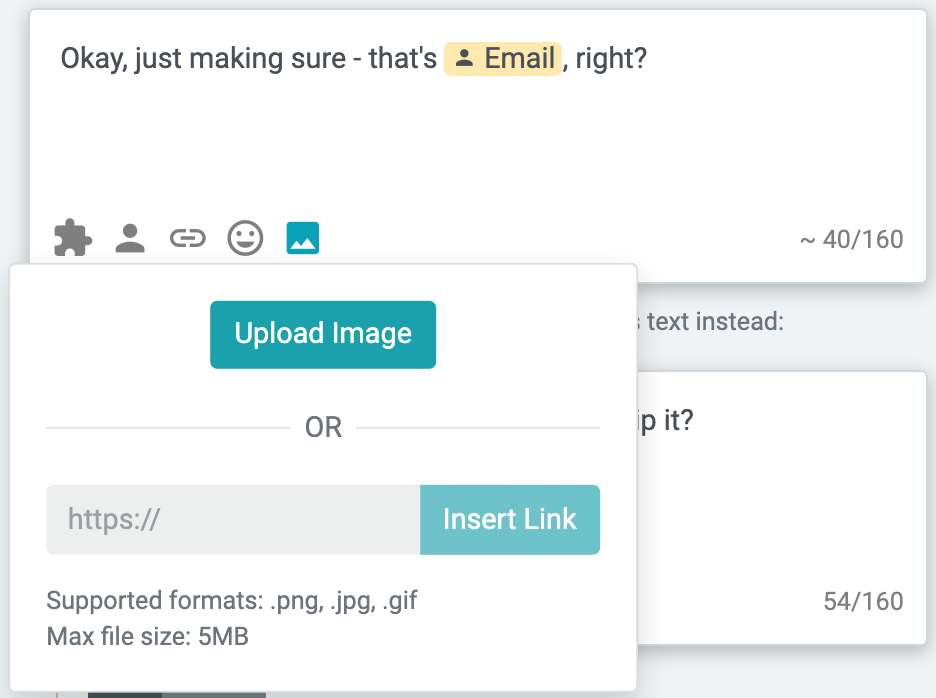Click the 'Supported formats: .png, .jpg, .gif' note
Screen dimensions: 936x698
232,601
